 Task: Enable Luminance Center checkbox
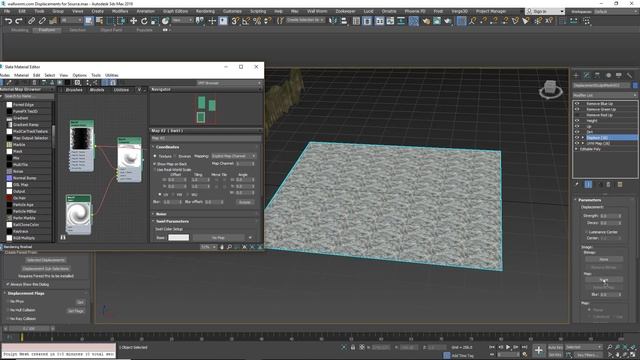click(587, 232)
